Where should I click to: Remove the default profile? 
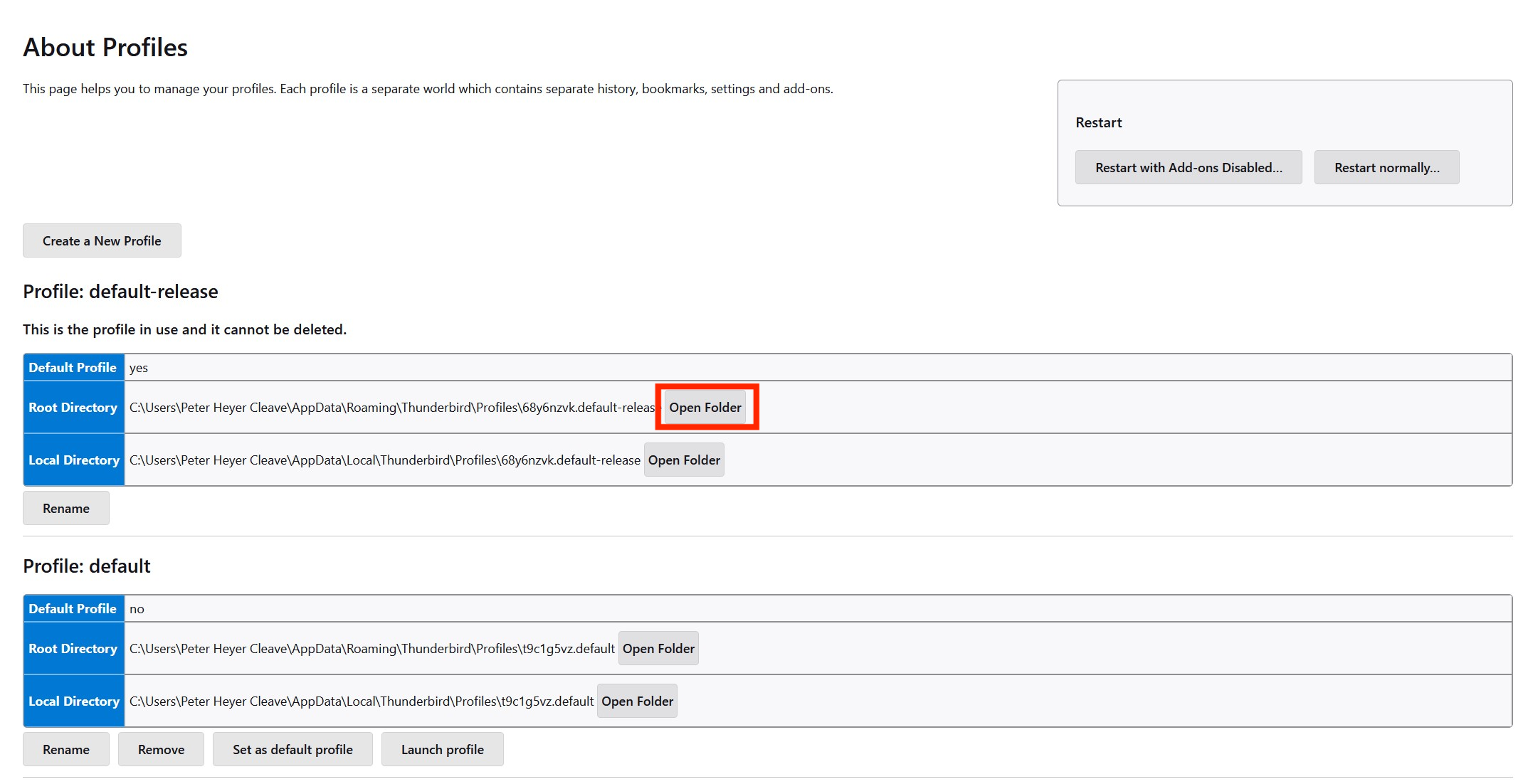coord(161,749)
